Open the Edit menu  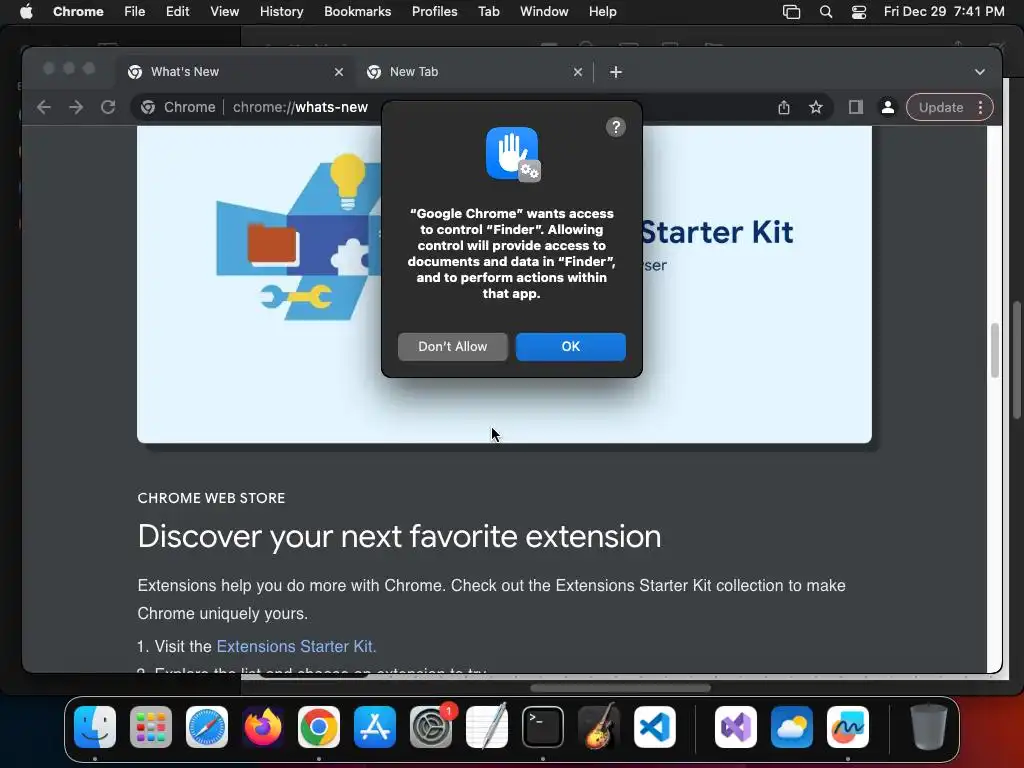point(177,11)
